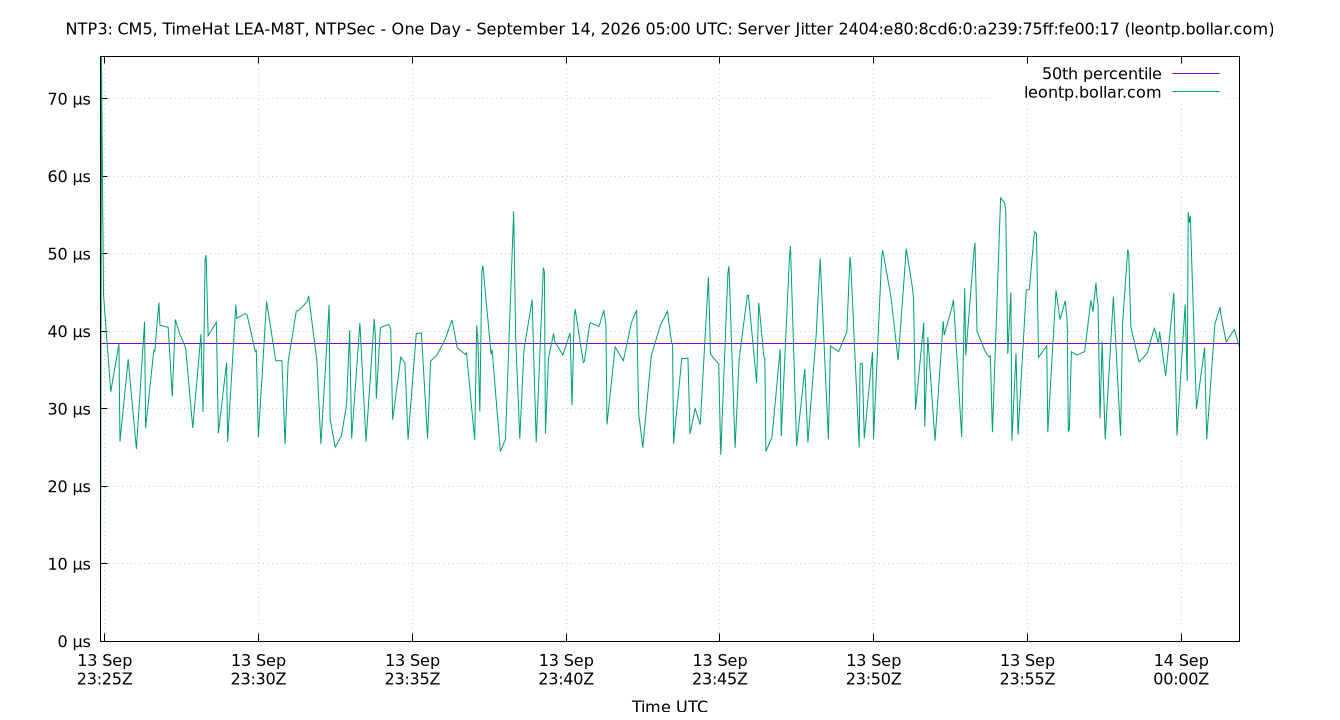Click the '13 Sep 23:35Z' x-axis label
This screenshot has width=1340, height=720.
pos(412,669)
